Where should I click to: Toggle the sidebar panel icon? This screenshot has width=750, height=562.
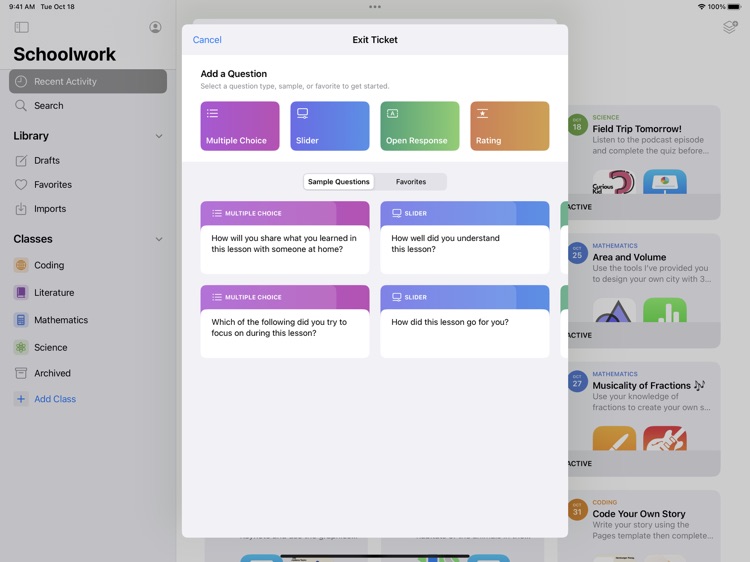coord(22,27)
